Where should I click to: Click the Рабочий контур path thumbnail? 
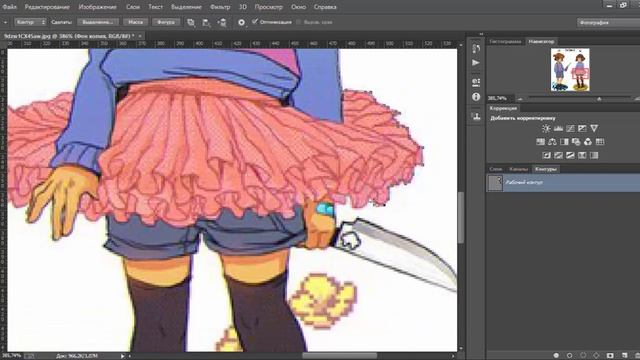tap(495, 183)
